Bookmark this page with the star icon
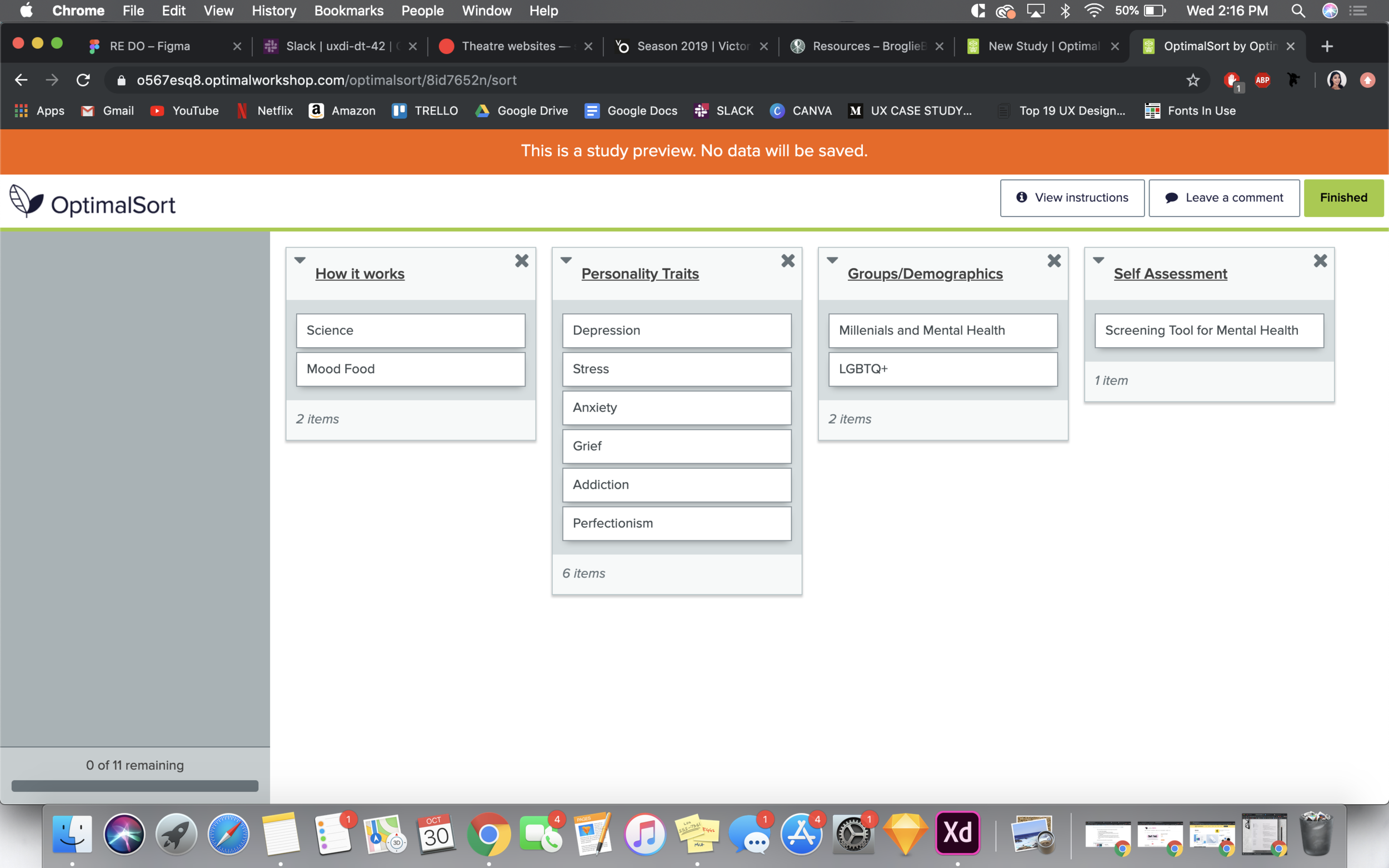The width and height of the screenshot is (1389, 868). click(1193, 81)
